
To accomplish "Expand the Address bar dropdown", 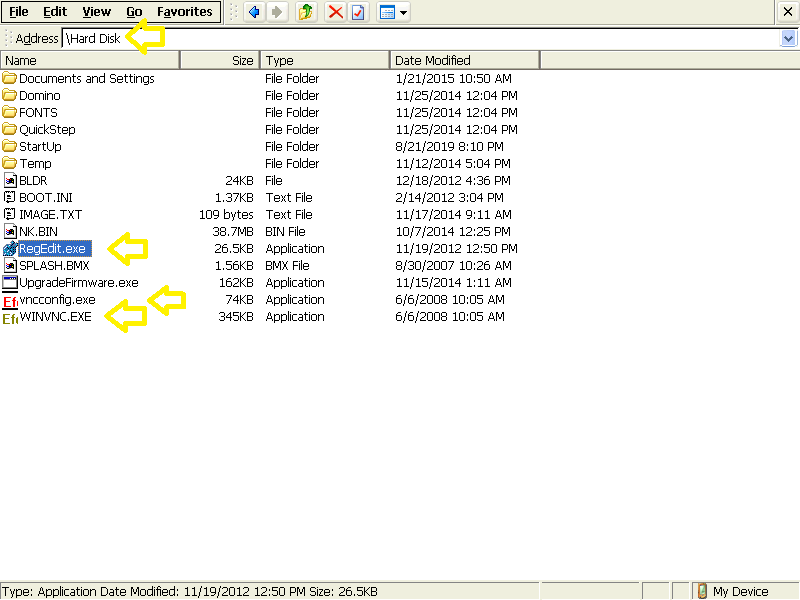I will tap(788, 38).
